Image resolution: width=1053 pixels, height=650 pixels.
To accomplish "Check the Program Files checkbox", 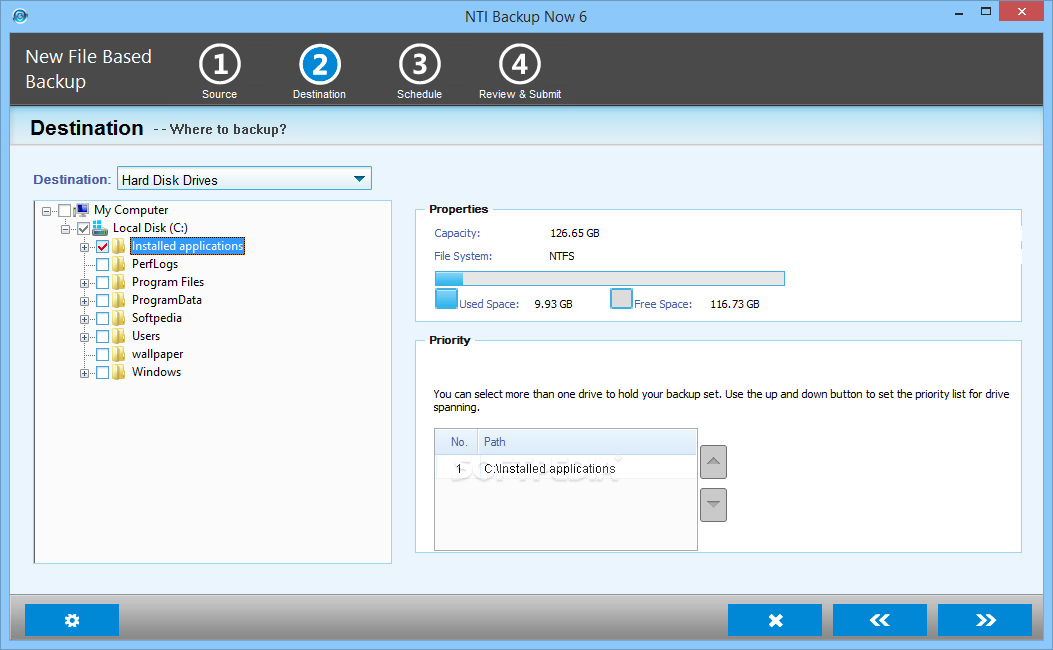I will [103, 283].
